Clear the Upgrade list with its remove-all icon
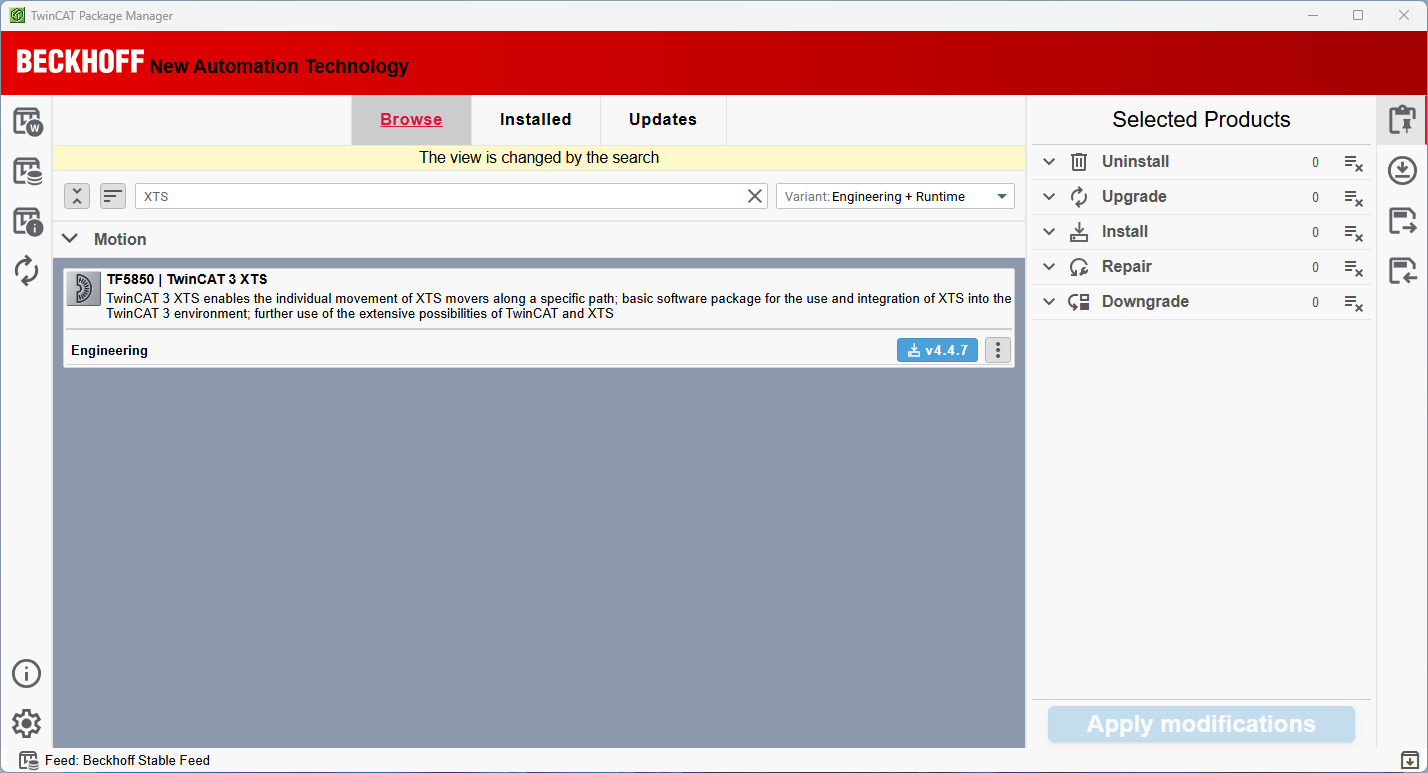This screenshot has height=773, width=1428. (x=1353, y=197)
